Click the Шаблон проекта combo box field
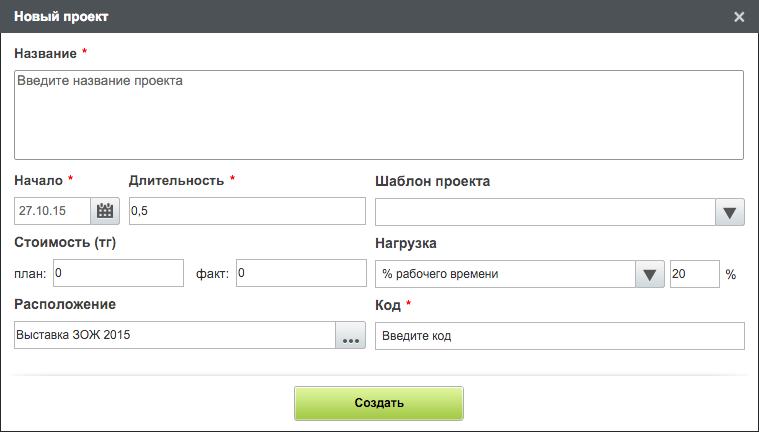The height and width of the screenshot is (432, 759). [x=545, y=212]
